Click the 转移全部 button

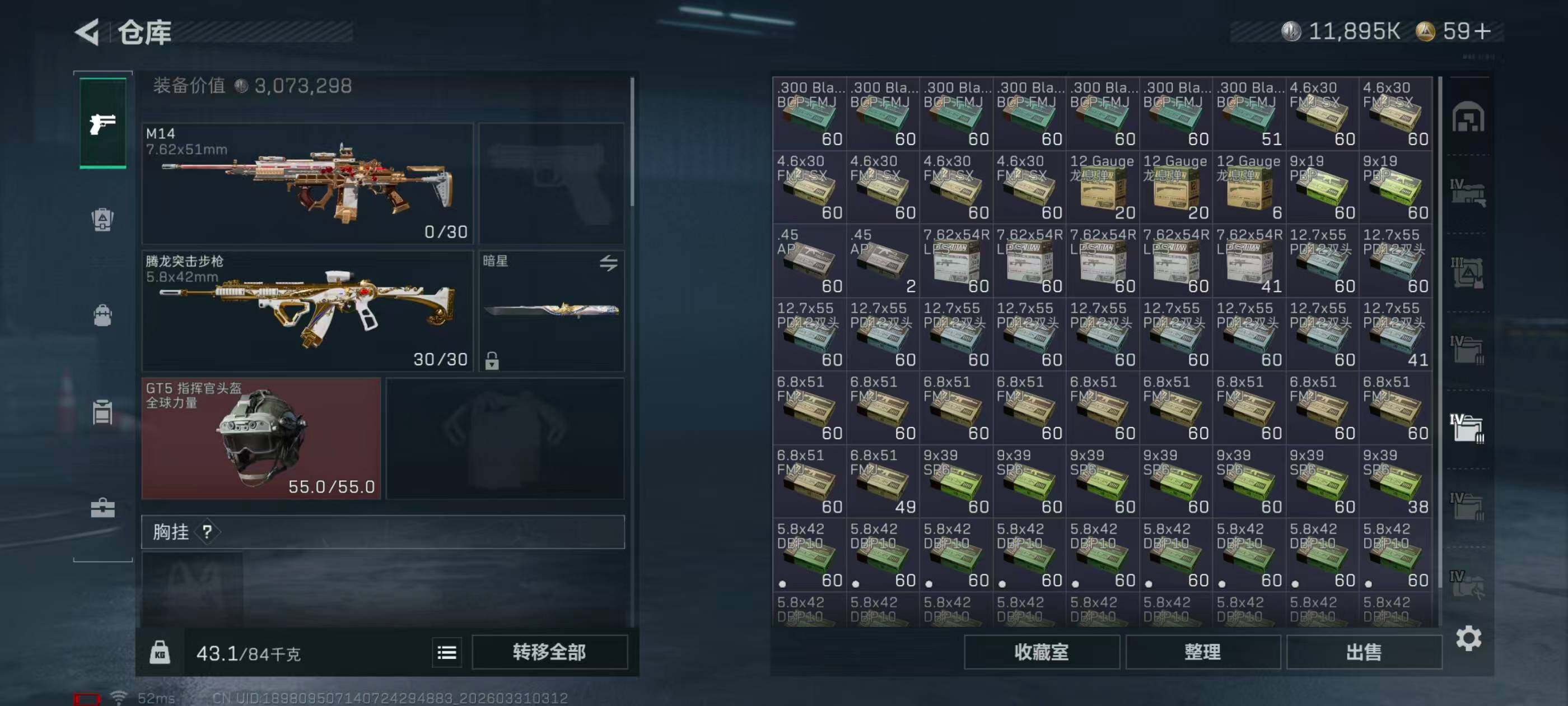(x=550, y=652)
